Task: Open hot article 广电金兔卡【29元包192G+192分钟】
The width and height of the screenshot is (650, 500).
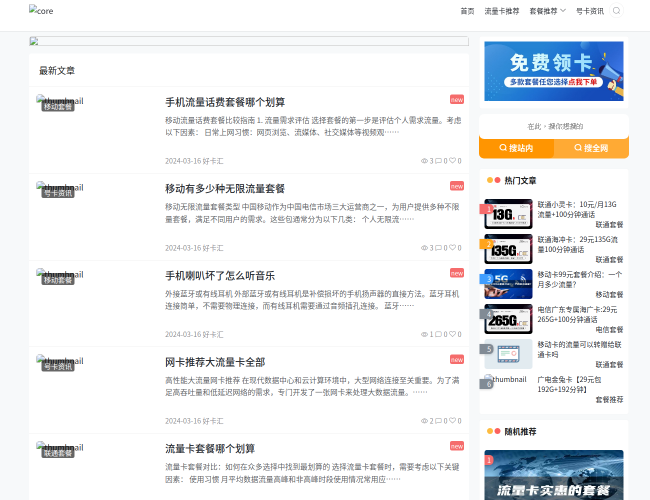Action: [x=569, y=384]
